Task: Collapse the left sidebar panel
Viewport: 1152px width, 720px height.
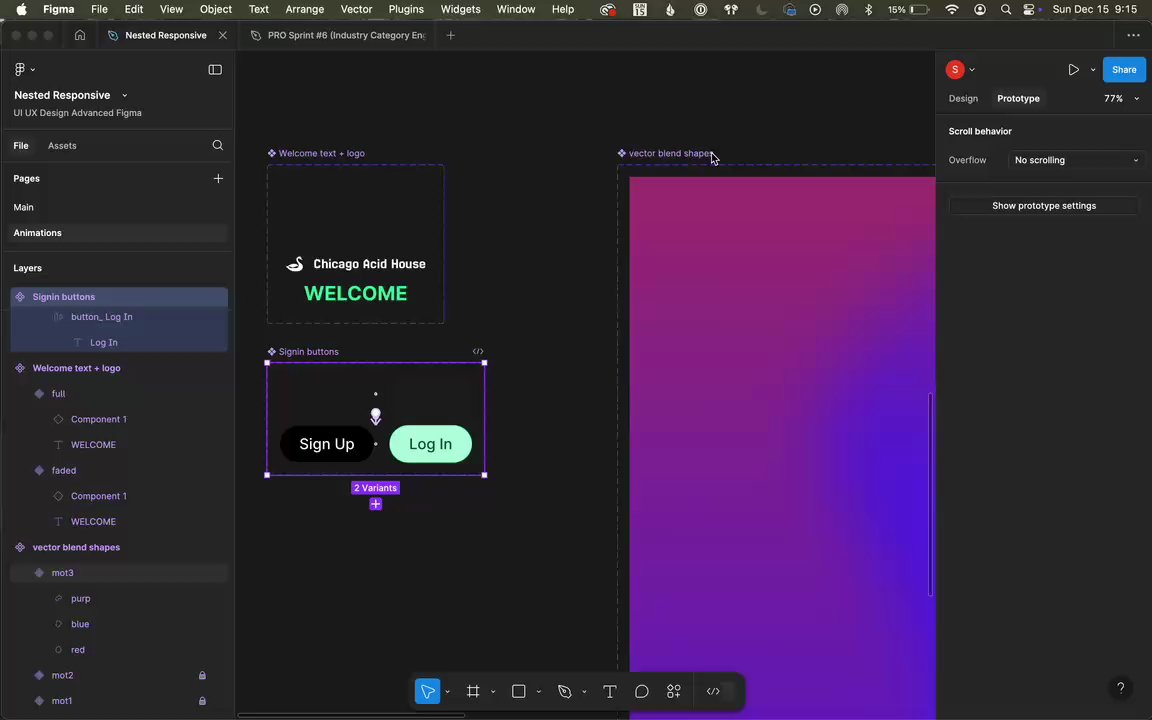Action: pos(215,70)
